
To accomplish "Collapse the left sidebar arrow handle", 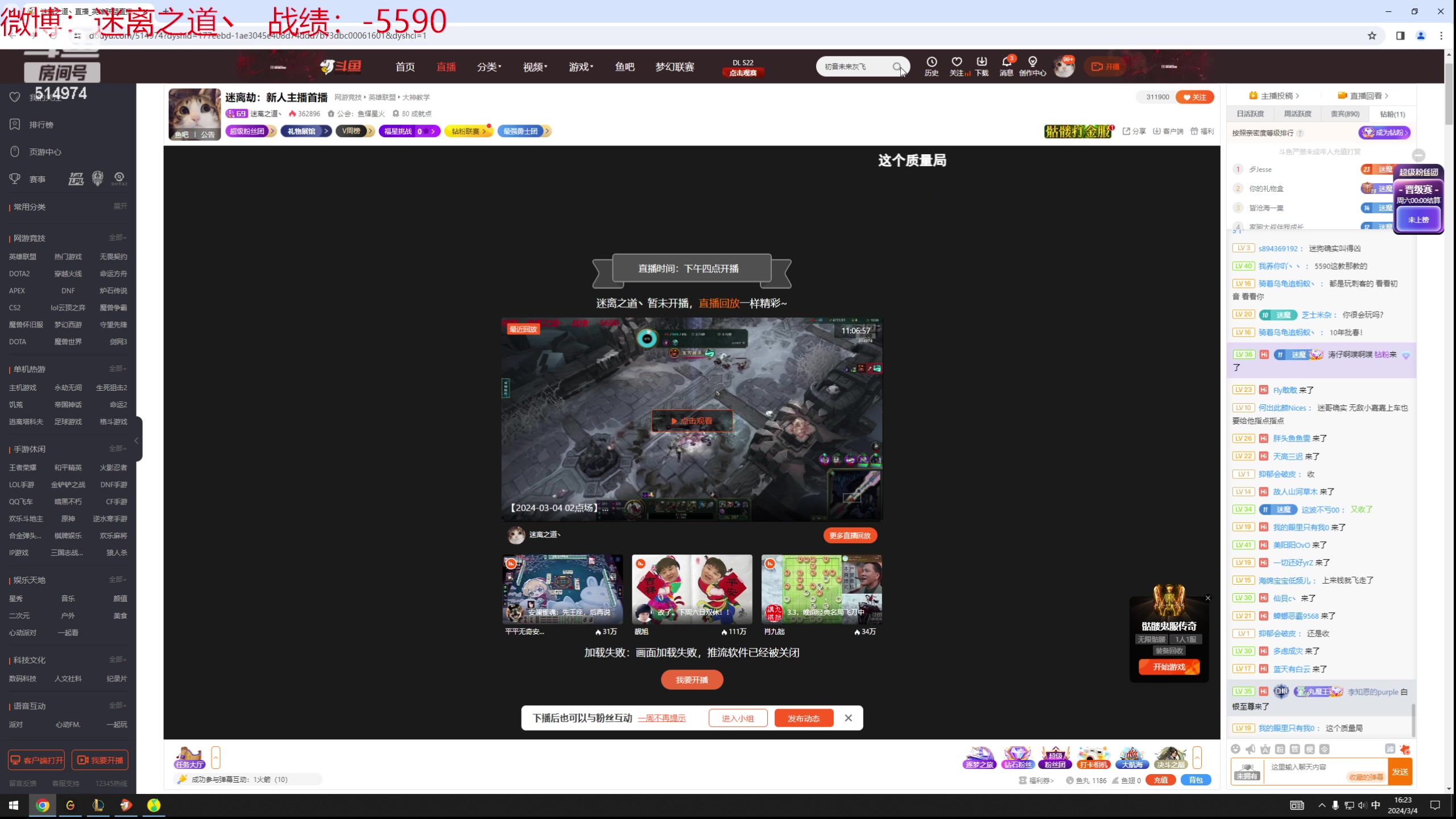I will (x=136, y=441).
